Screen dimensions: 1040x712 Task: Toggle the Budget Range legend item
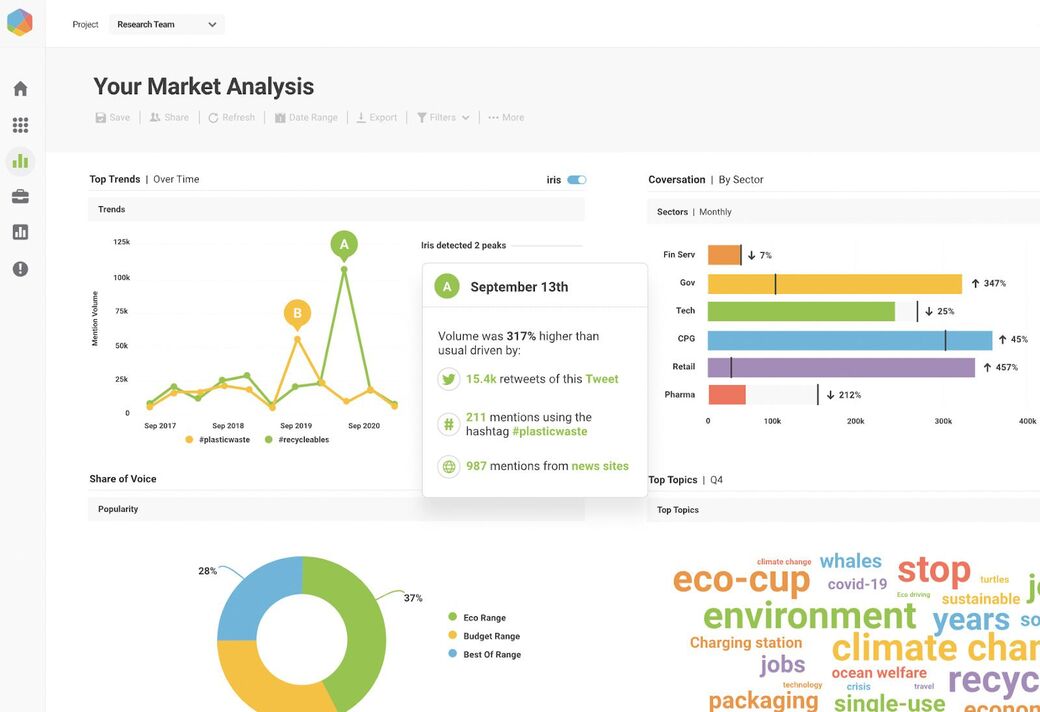[484, 636]
